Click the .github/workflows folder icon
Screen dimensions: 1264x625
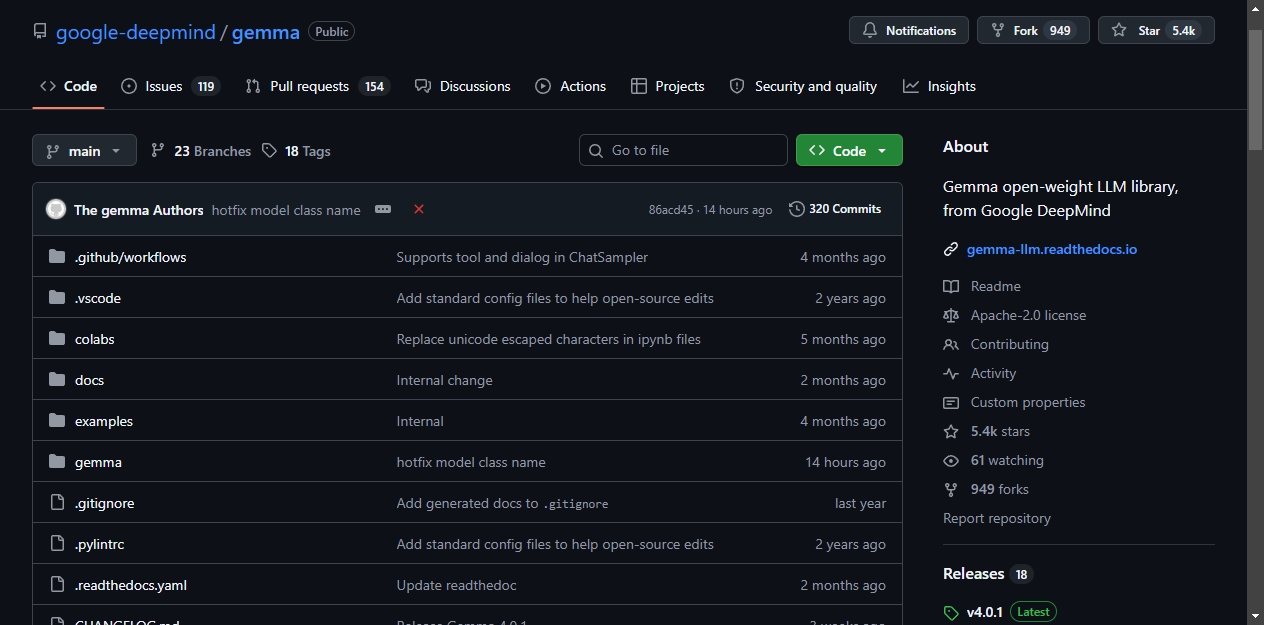(57, 257)
